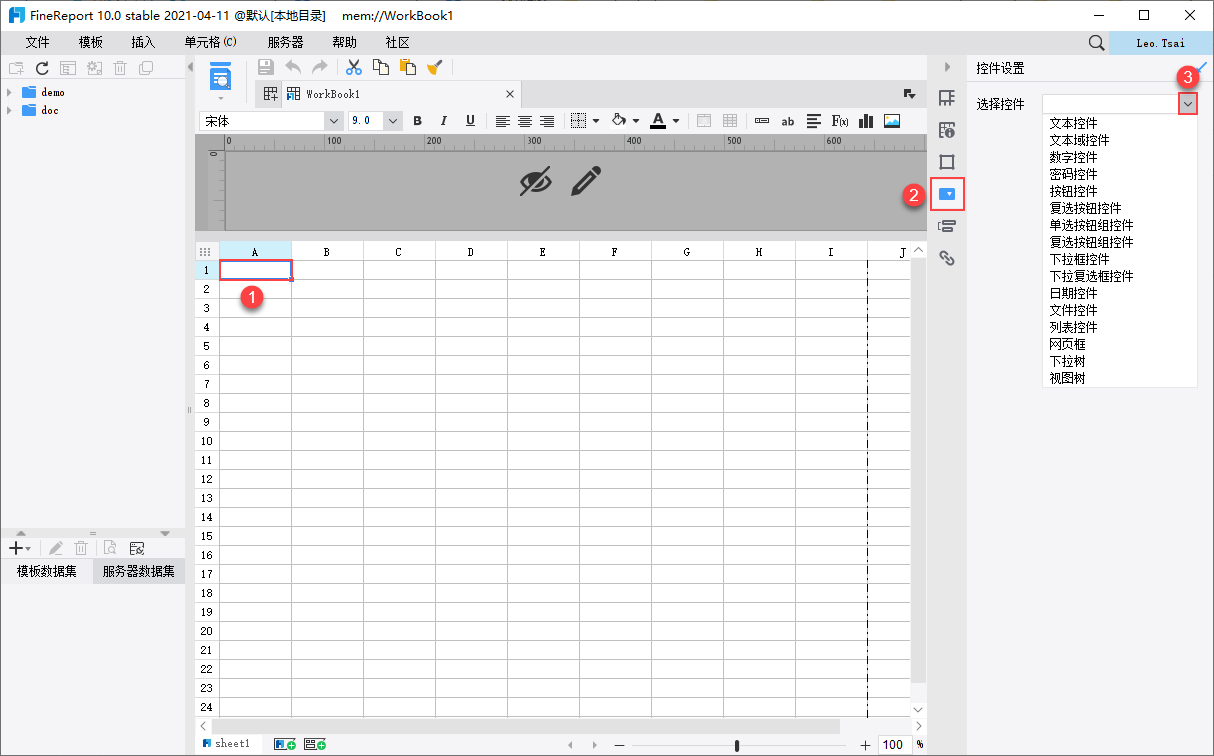Open the font size dropdown
The image size is (1214, 756).
(393, 121)
